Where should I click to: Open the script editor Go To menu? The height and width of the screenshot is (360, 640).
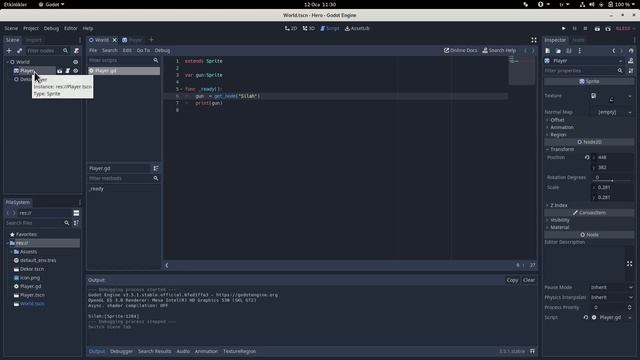point(143,51)
